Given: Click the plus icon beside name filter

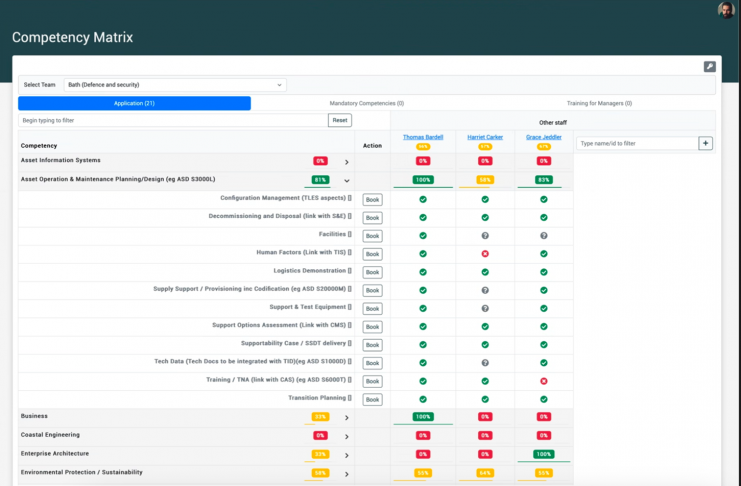Looking at the screenshot, I should 705,143.
